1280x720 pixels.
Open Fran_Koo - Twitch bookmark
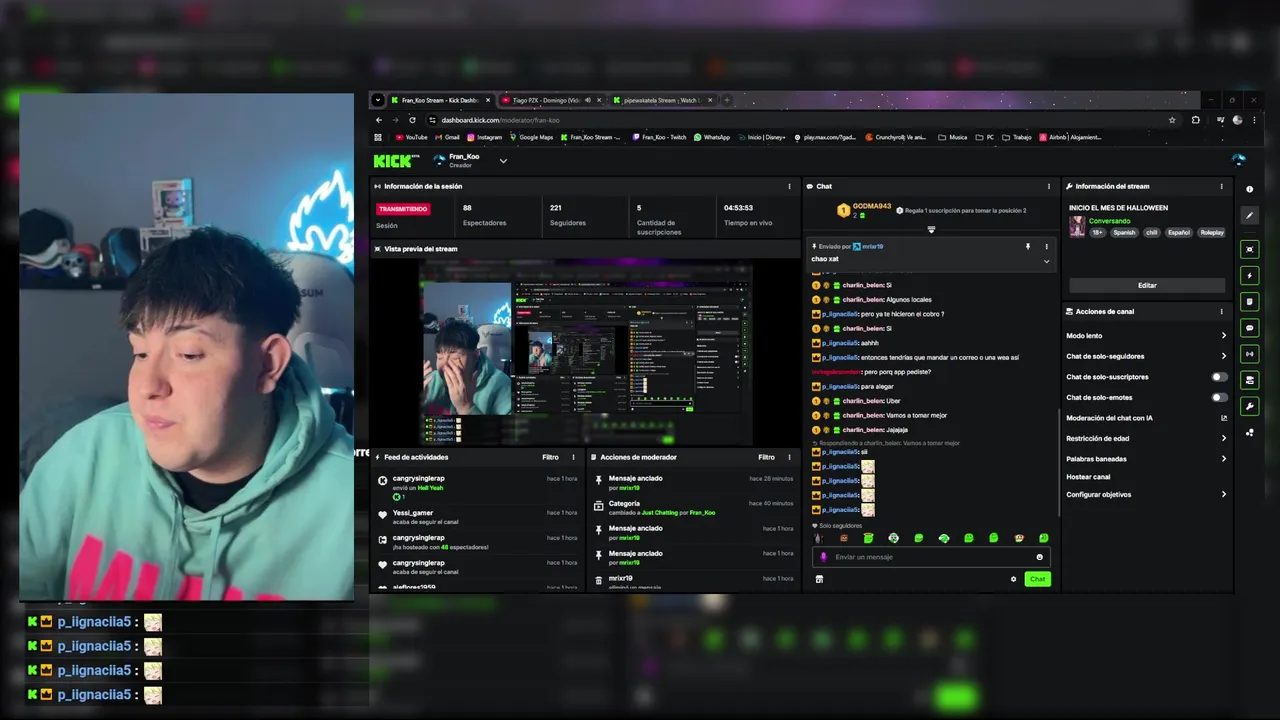pyautogui.click(x=659, y=137)
